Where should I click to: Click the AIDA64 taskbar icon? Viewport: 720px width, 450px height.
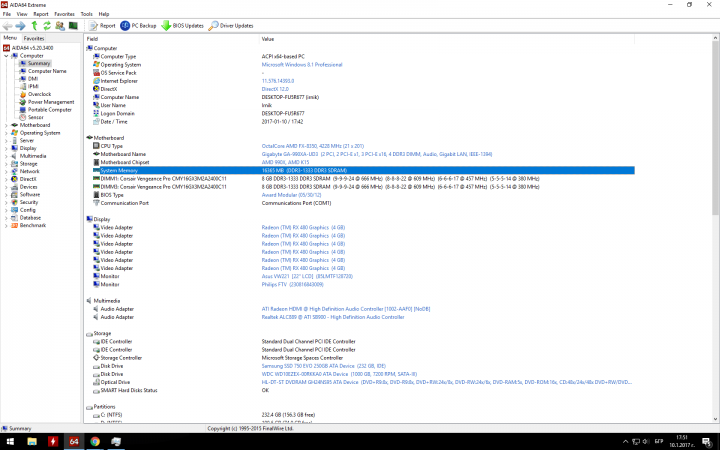click(74, 441)
